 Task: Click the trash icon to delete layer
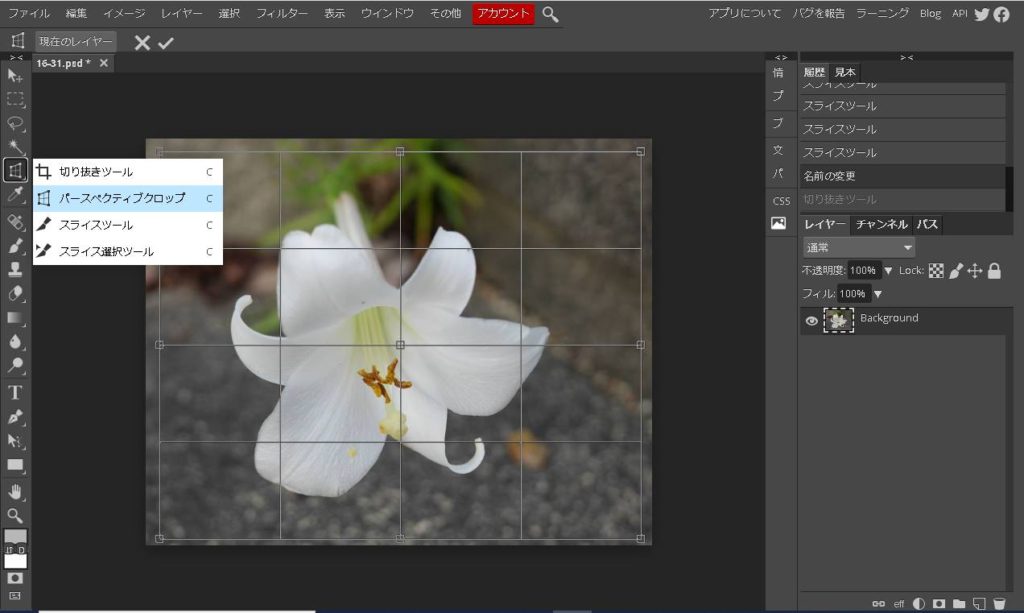(999, 604)
